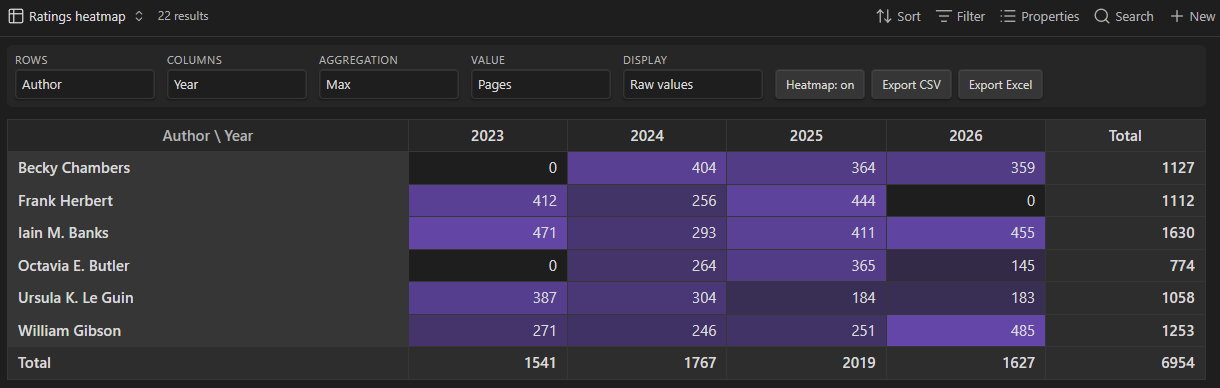Screen dimensions: 1220x388
Task: Click the Sort arrows icon
Action: click(884, 16)
